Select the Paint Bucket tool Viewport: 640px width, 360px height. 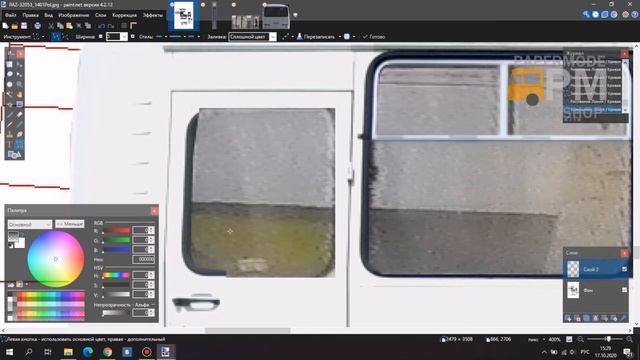click(x=10, y=104)
